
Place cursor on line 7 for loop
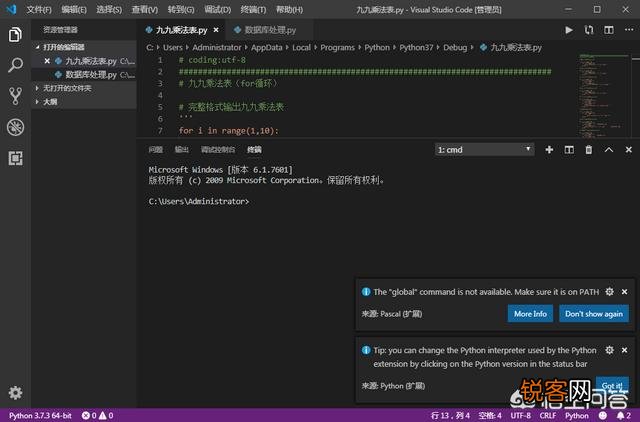[229, 131]
